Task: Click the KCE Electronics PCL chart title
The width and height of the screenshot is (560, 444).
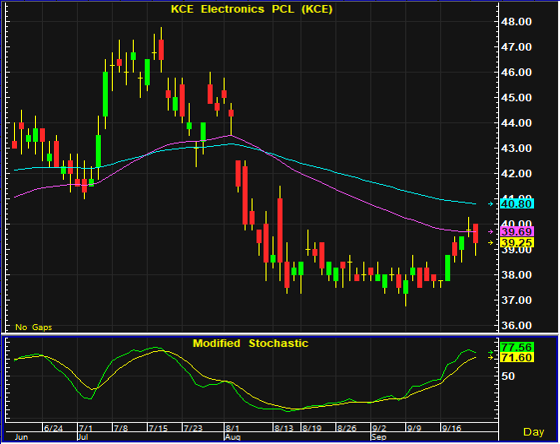Action: pyautogui.click(x=252, y=9)
